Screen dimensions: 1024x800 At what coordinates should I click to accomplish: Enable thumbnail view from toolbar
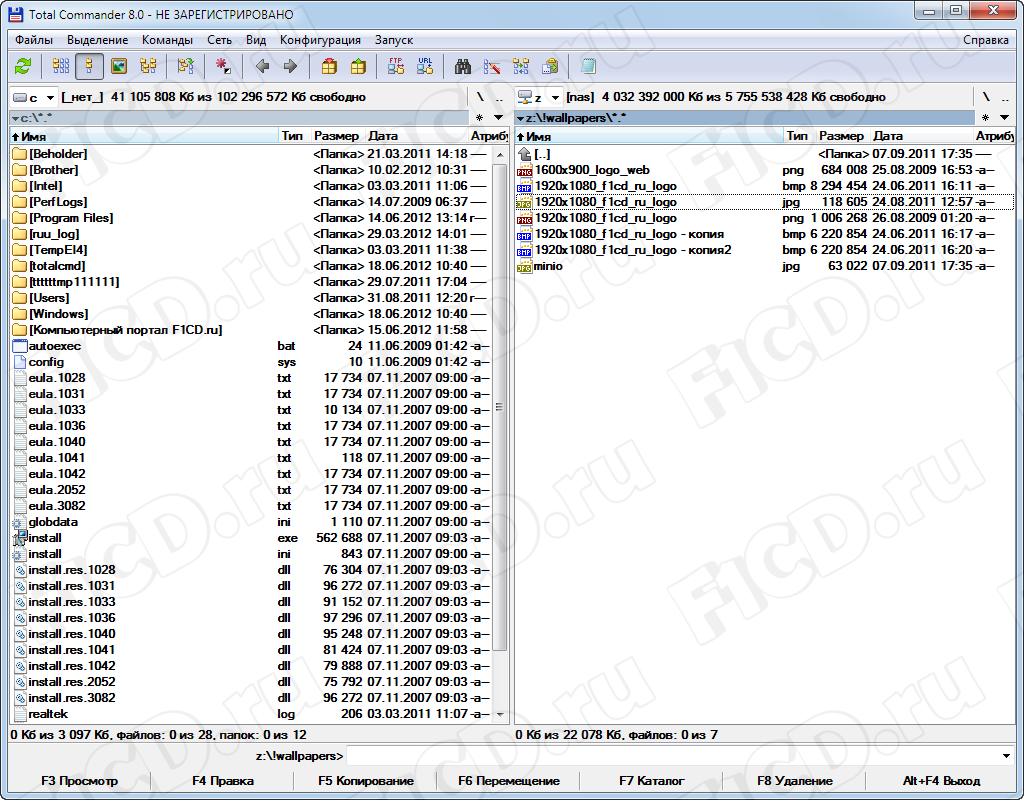pyautogui.click(x=119, y=66)
